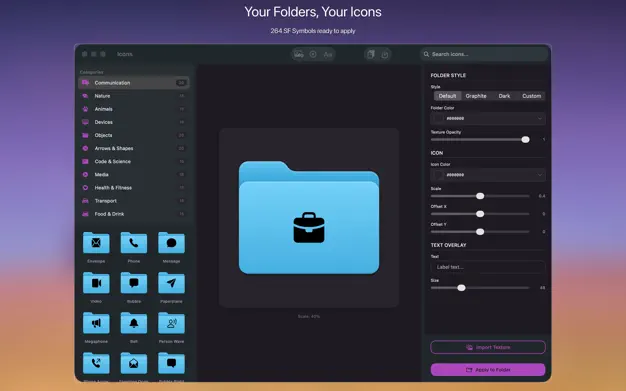Click the text Size slider handle

[x=462, y=288]
